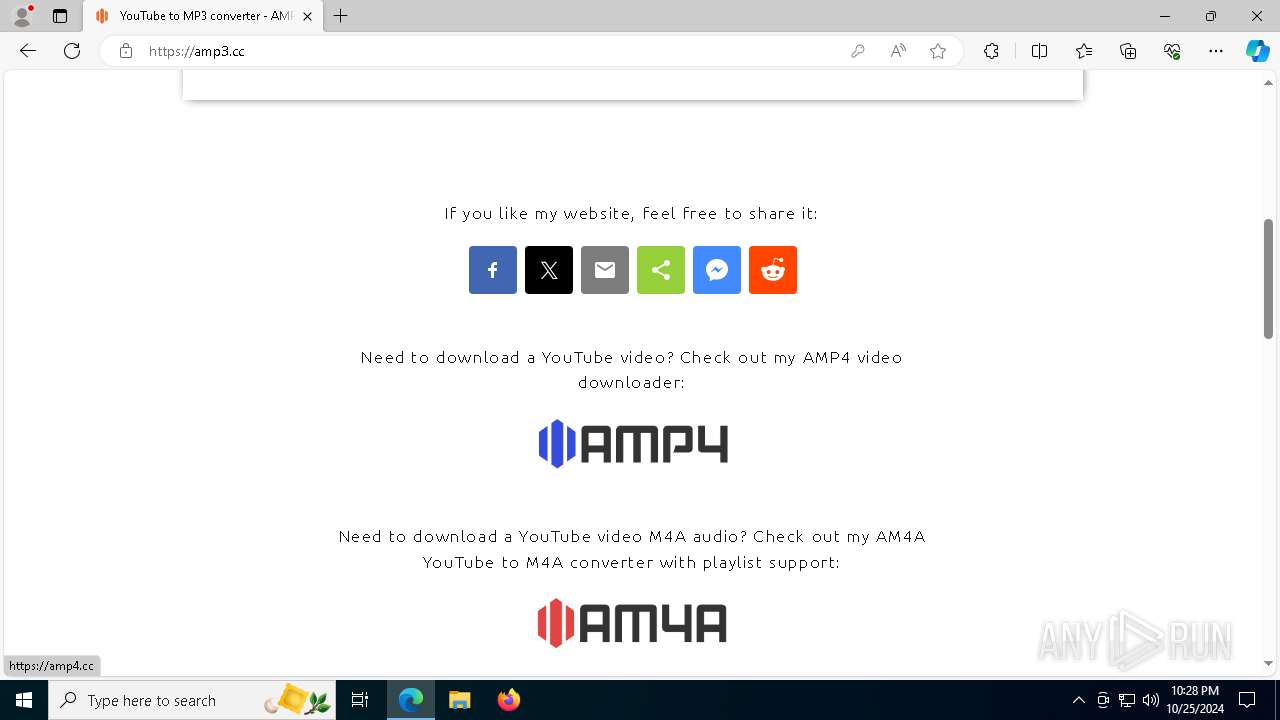Image resolution: width=1280 pixels, height=720 pixels.
Task: Open the Windows Start menu
Action: click(24, 700)
